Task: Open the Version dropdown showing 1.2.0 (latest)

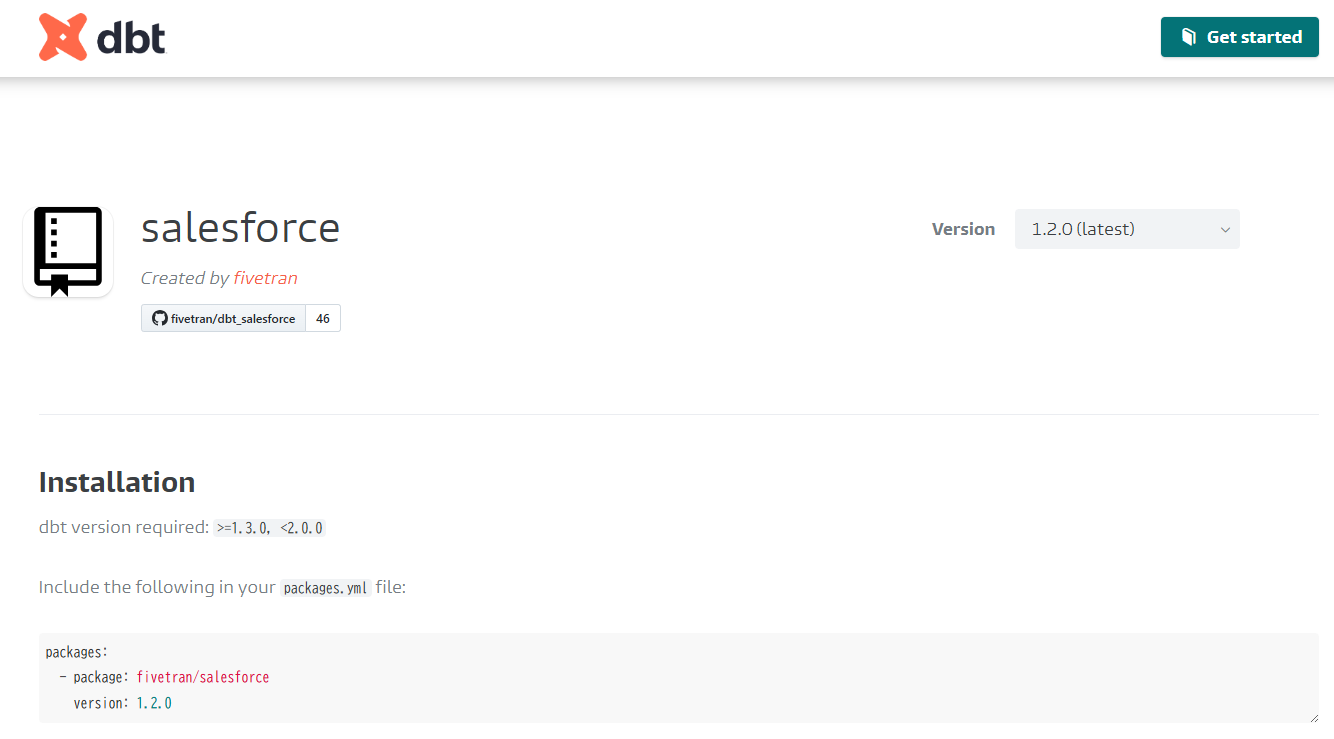Action: click(1126, 229)
